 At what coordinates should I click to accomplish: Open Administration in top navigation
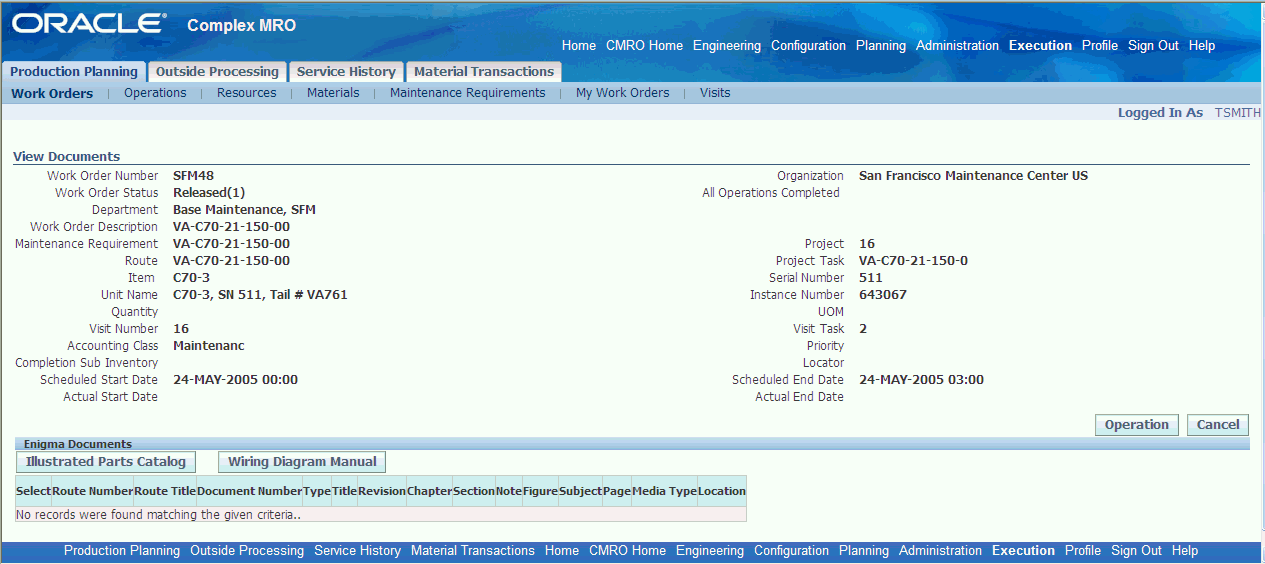pos(958,46)
